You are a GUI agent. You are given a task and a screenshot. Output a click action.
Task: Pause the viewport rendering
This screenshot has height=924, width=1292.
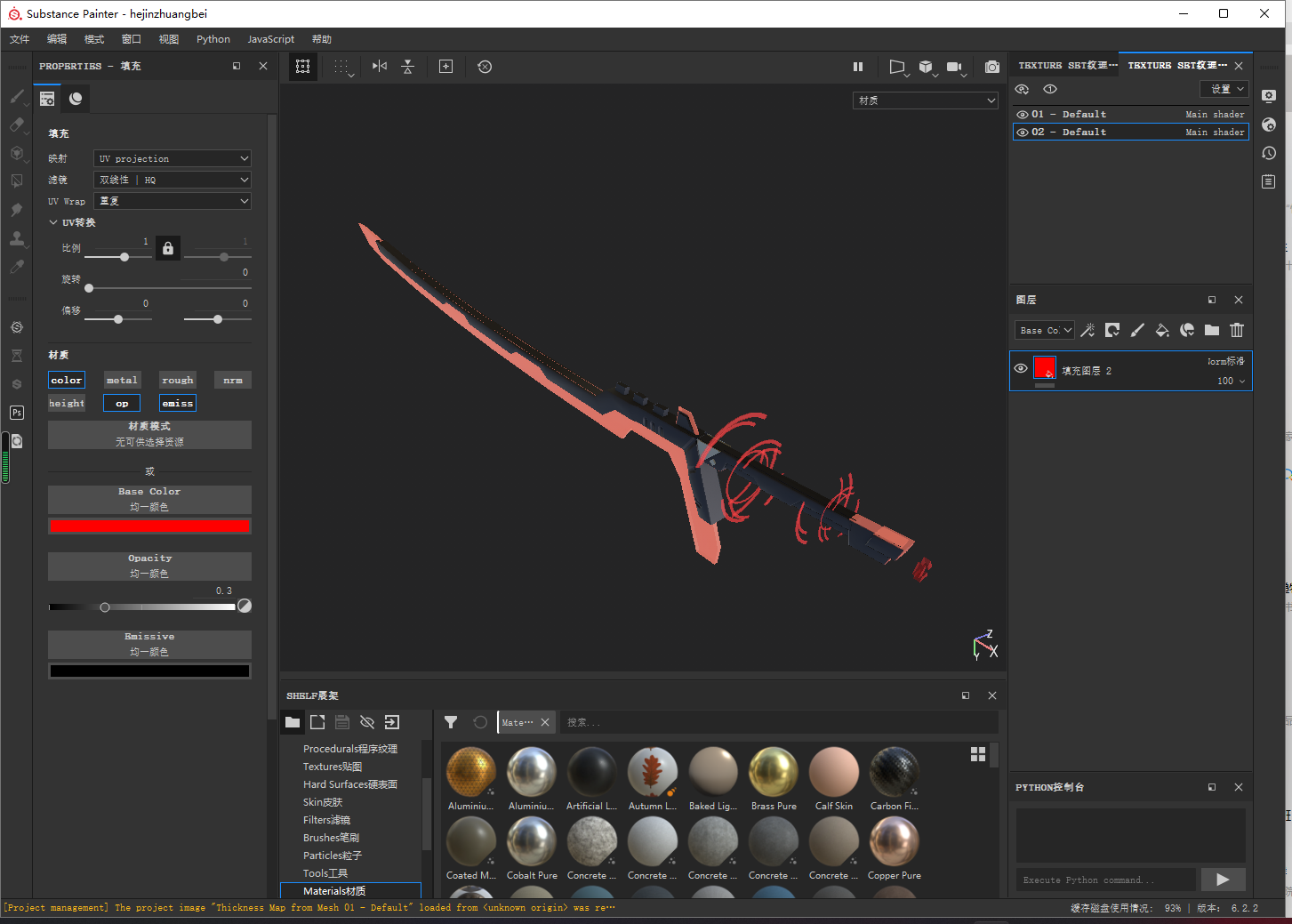pyautogui.click(x=858, y=67)
